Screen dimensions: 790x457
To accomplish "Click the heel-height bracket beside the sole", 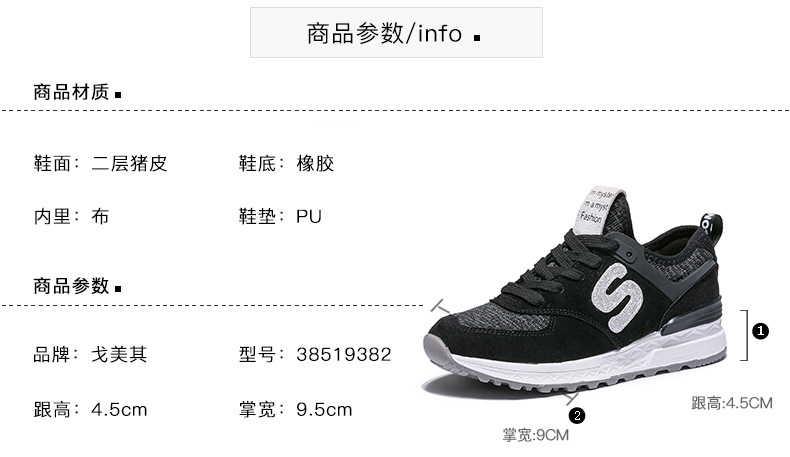I will point(744,335).
